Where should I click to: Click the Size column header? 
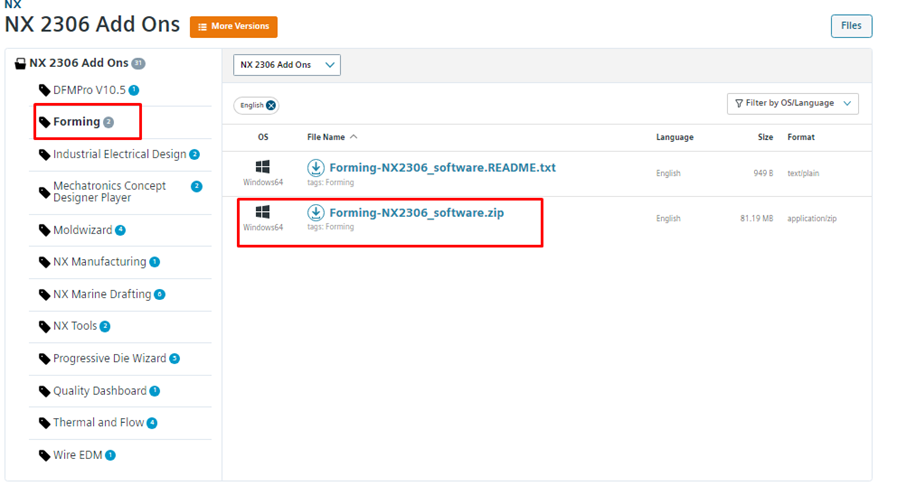click(765, 137)
